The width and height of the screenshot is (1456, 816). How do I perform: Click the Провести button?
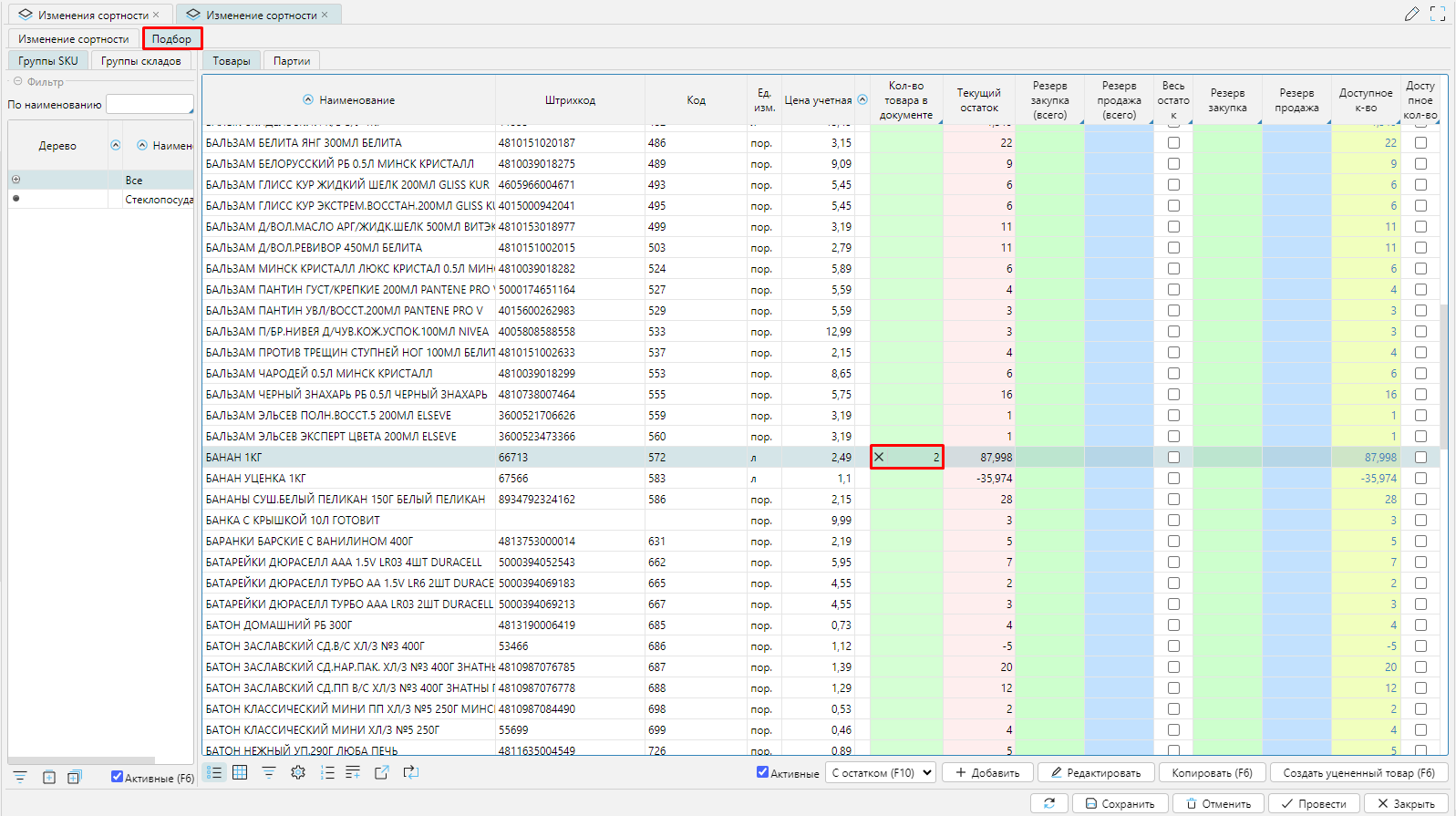[x=1315, y=803]
